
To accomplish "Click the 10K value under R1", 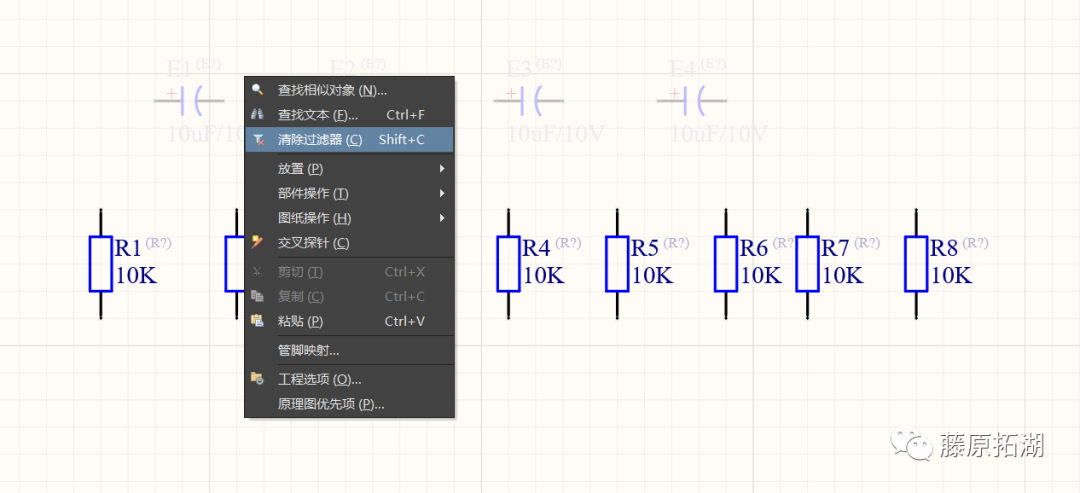I will 136,275.
